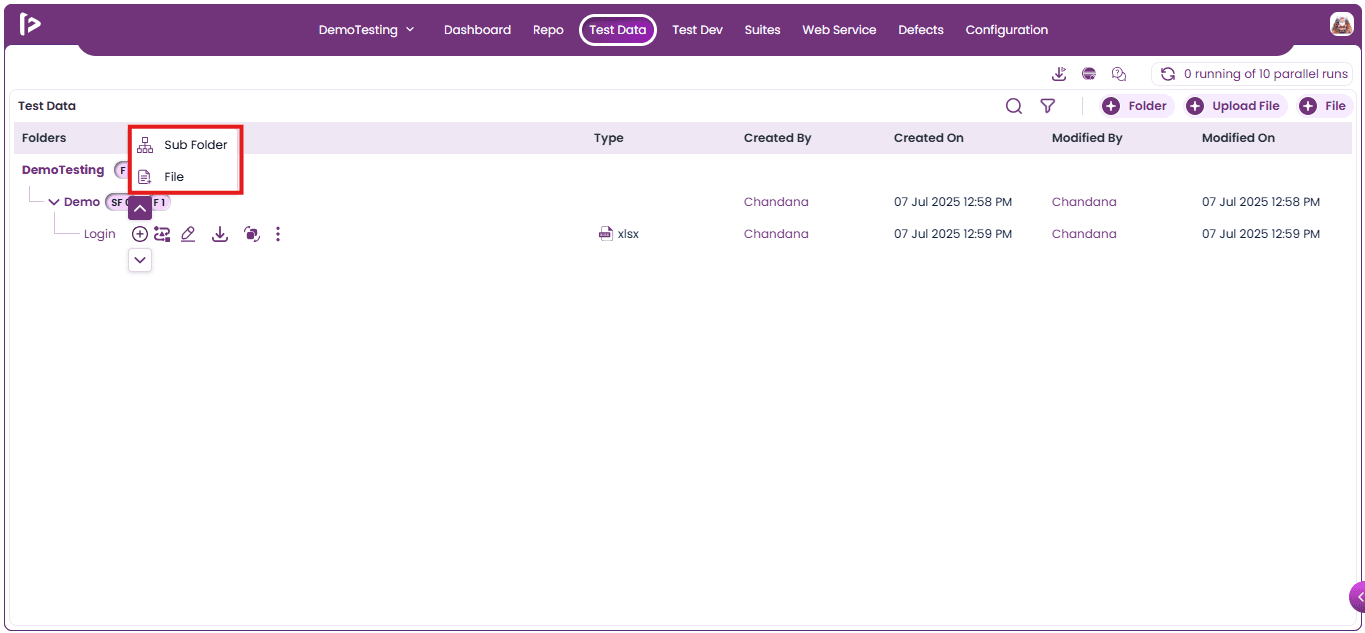
Task: Collapse the Demo folder chevron
Action: click(54, 202)
